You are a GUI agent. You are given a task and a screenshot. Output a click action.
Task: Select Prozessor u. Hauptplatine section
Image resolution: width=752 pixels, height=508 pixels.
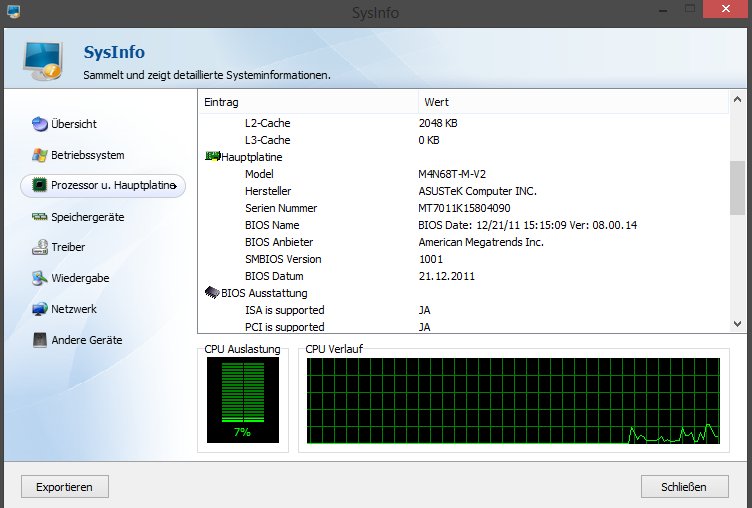tap(103, 186)
